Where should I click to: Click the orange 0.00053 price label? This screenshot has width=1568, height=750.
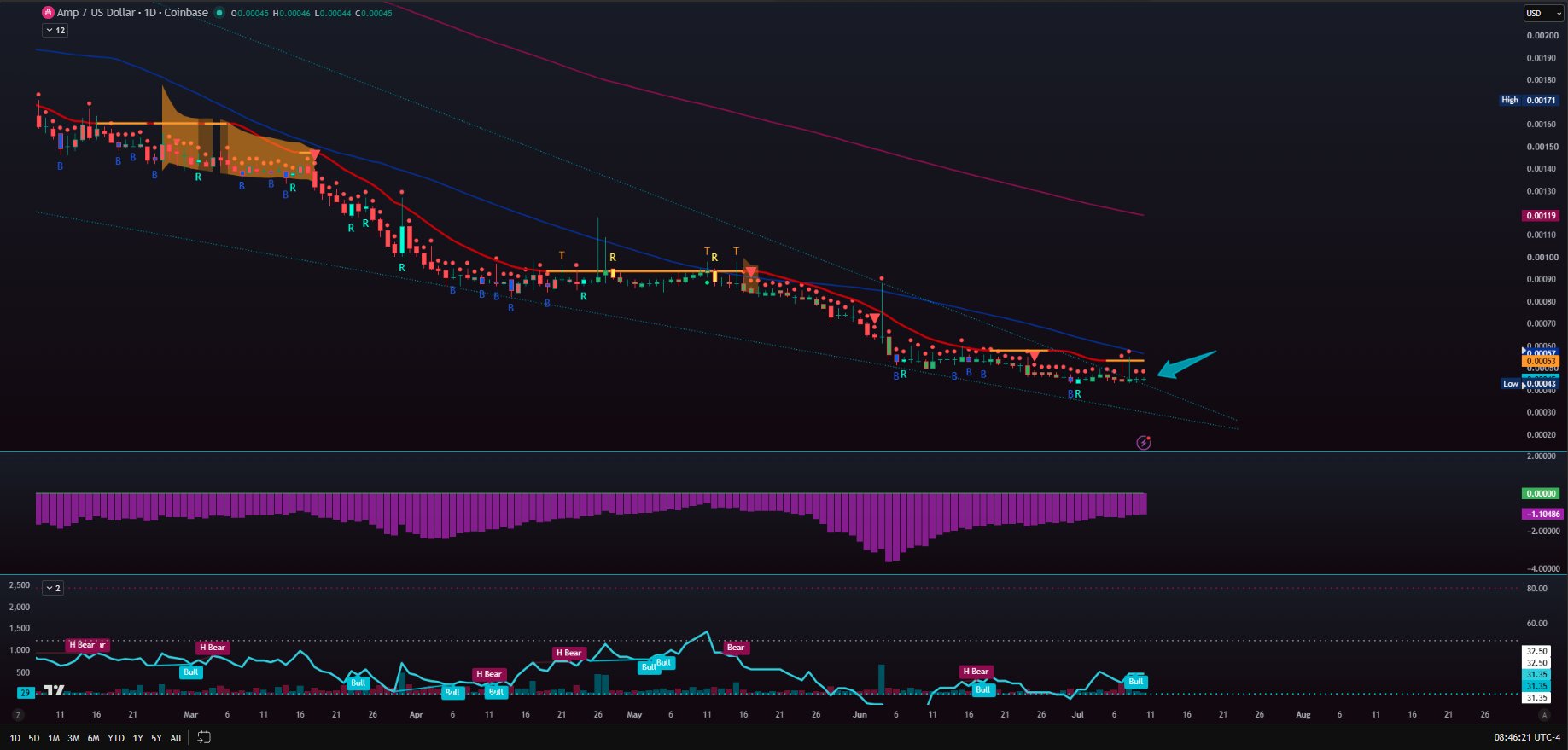[x=1542, y=362]
